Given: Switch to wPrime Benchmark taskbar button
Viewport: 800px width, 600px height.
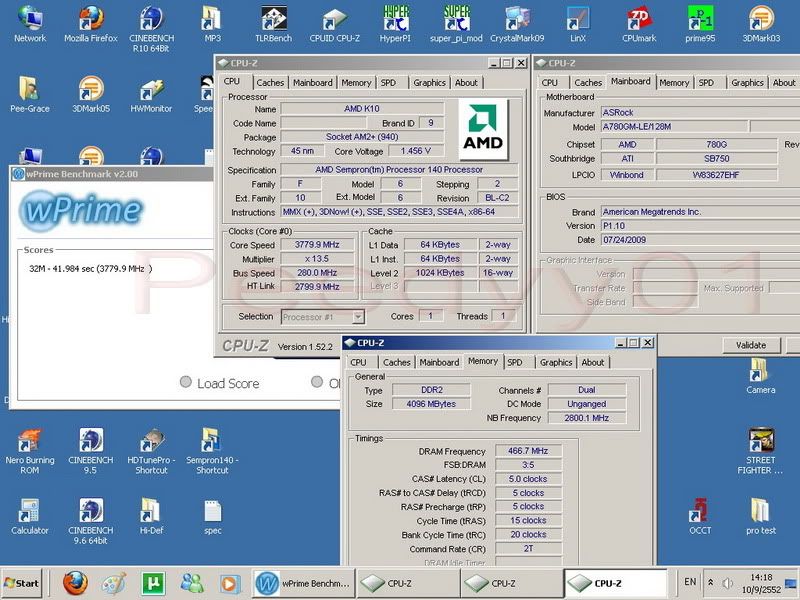Looking at the screenshot, I should point(304,583).
